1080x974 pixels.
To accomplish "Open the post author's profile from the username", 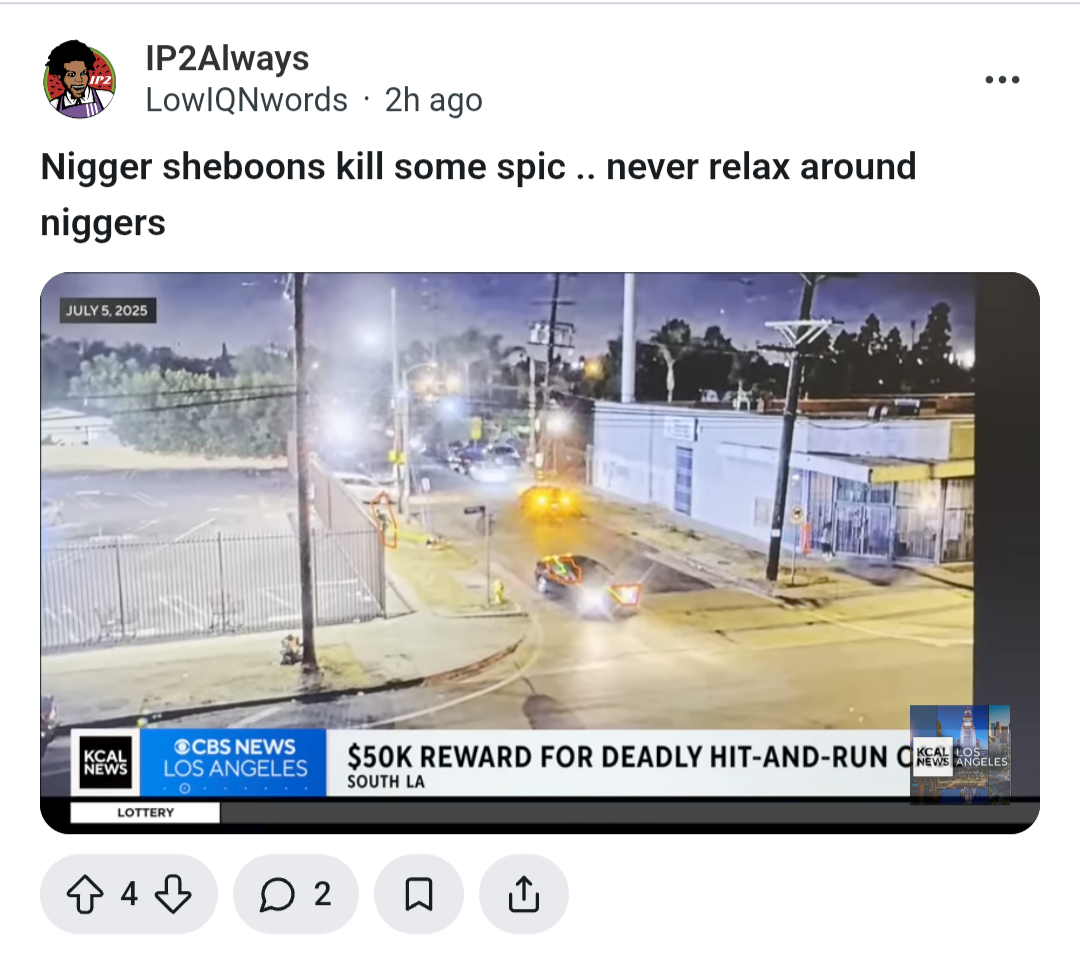I will click(247, 100).
